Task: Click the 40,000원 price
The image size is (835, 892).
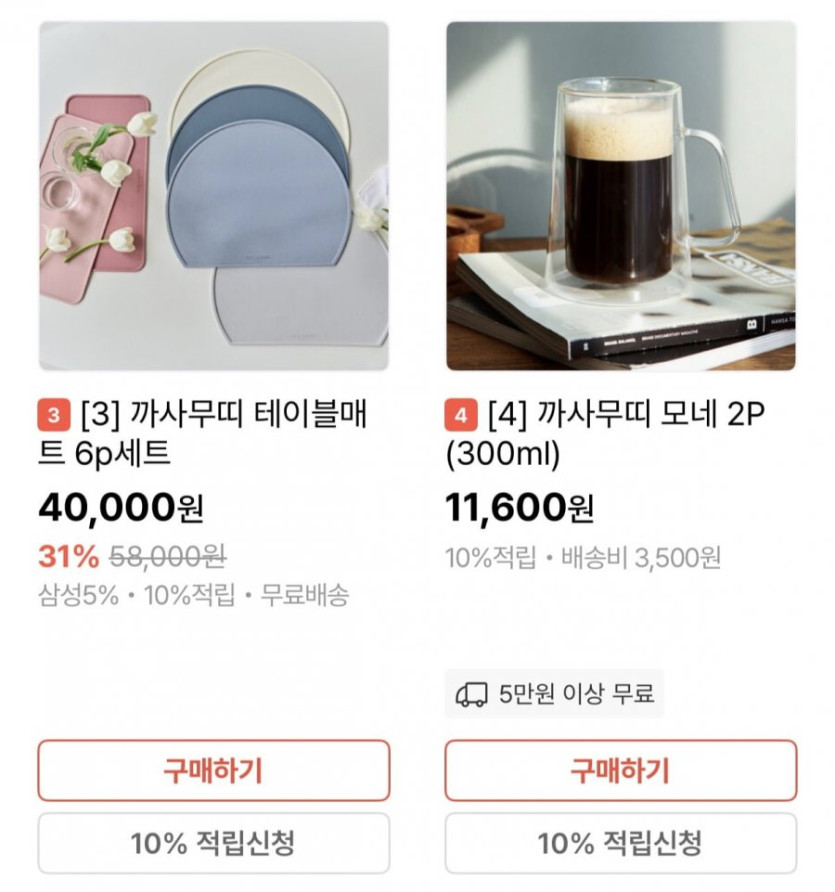Action: 121,509
